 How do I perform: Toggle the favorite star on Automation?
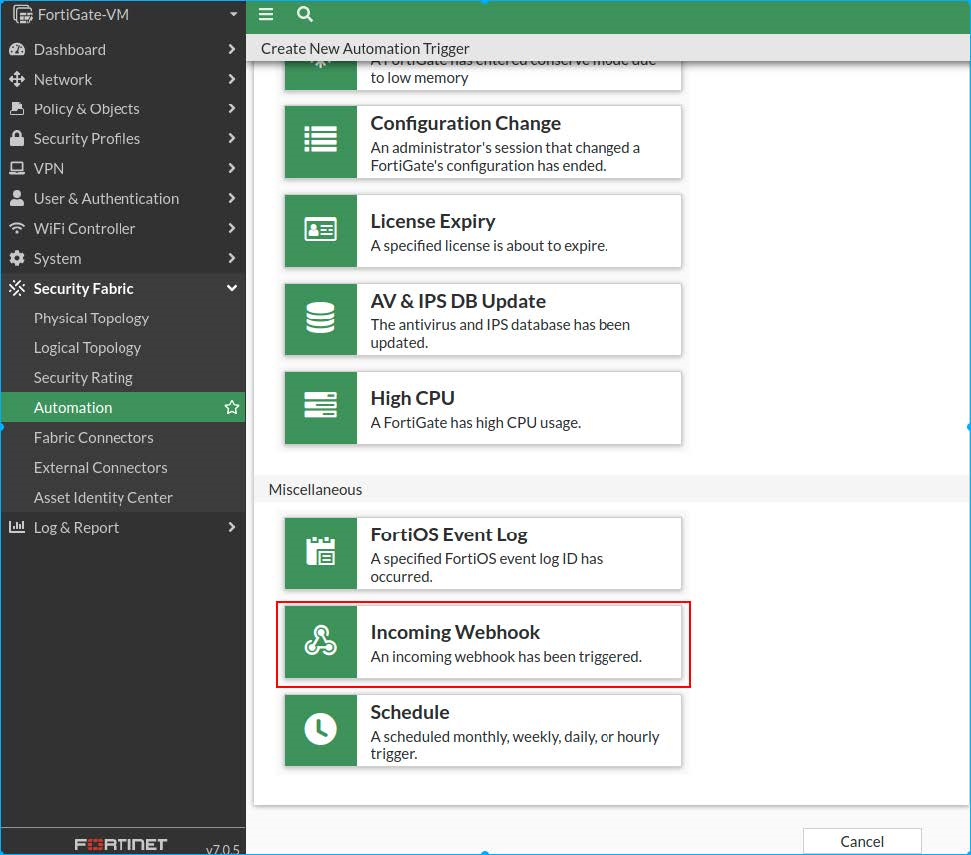click(x=231, y=407)
